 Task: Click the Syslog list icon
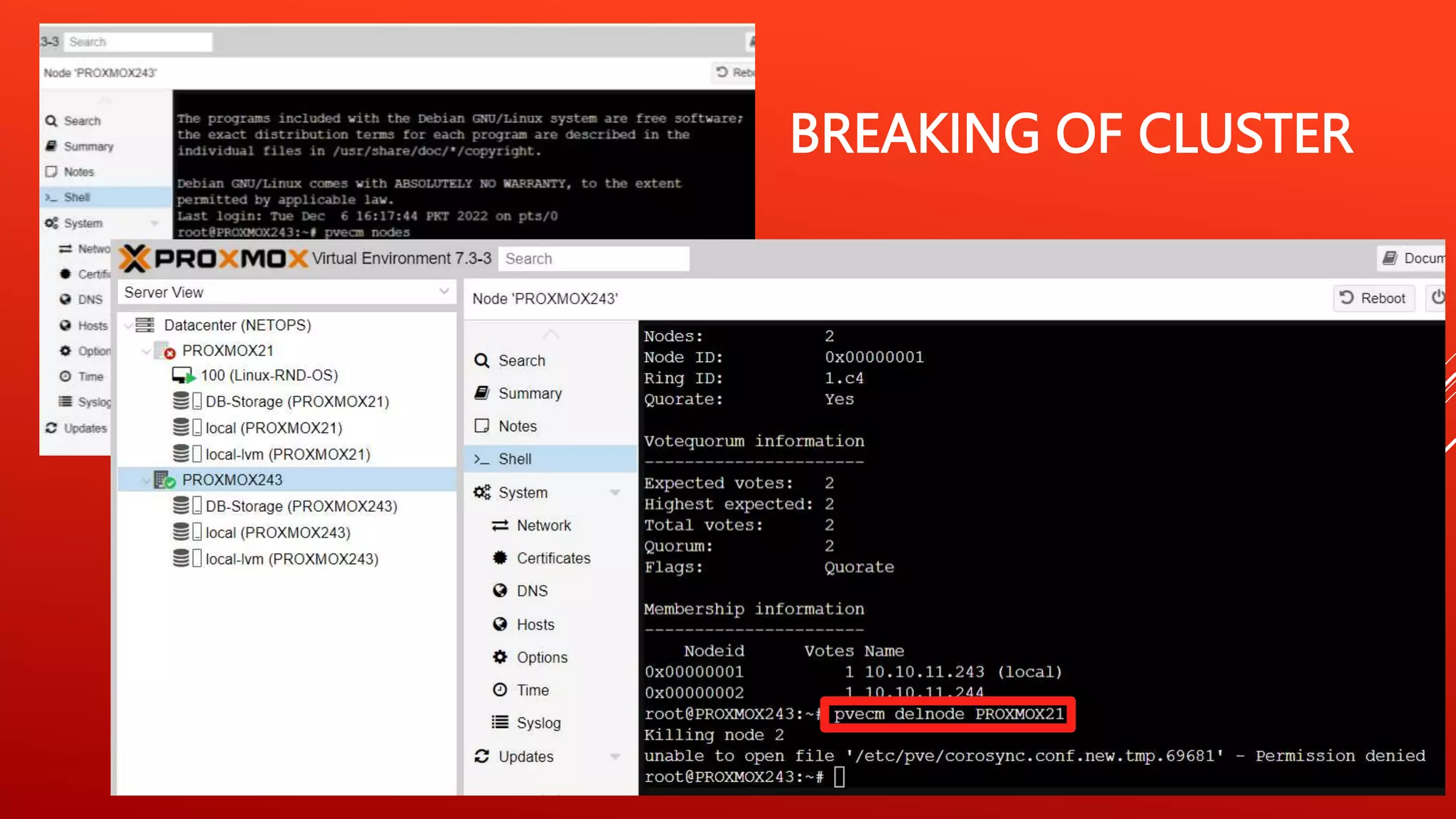pos(500,722)
